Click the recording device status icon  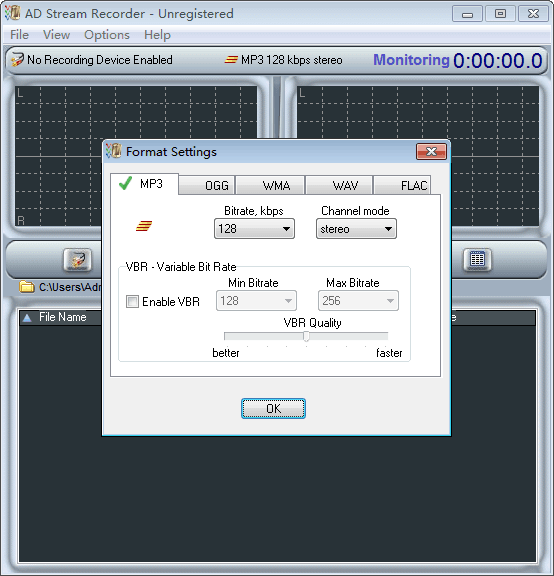coord(17,60)
